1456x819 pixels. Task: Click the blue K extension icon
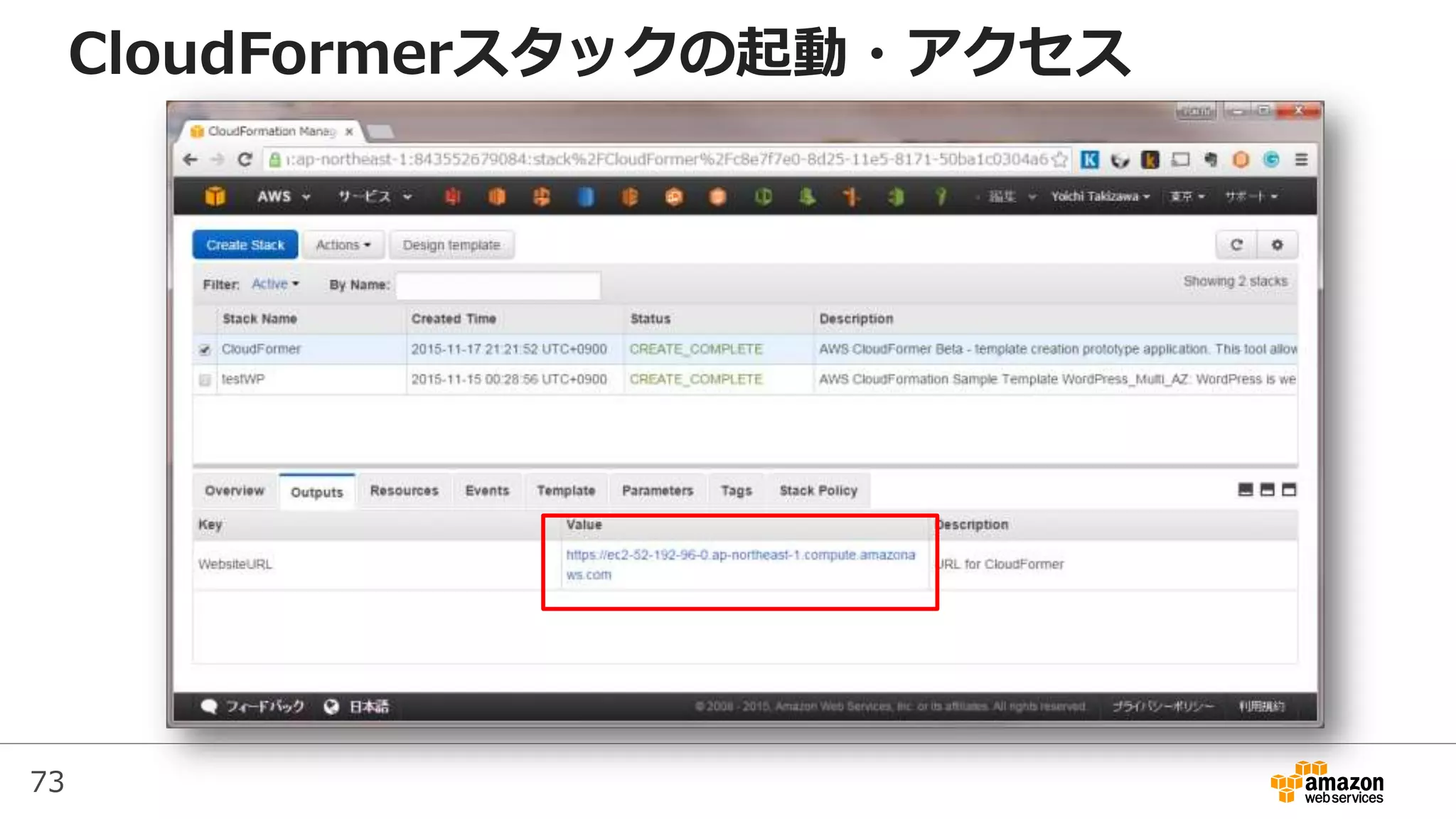1089,159
